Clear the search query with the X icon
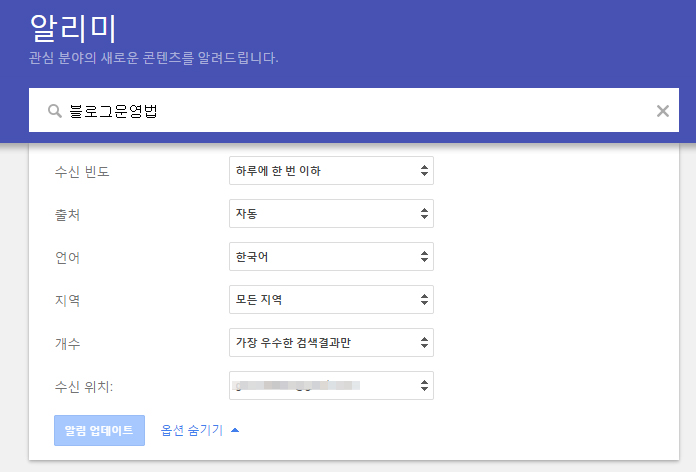 tap(662, 111)
